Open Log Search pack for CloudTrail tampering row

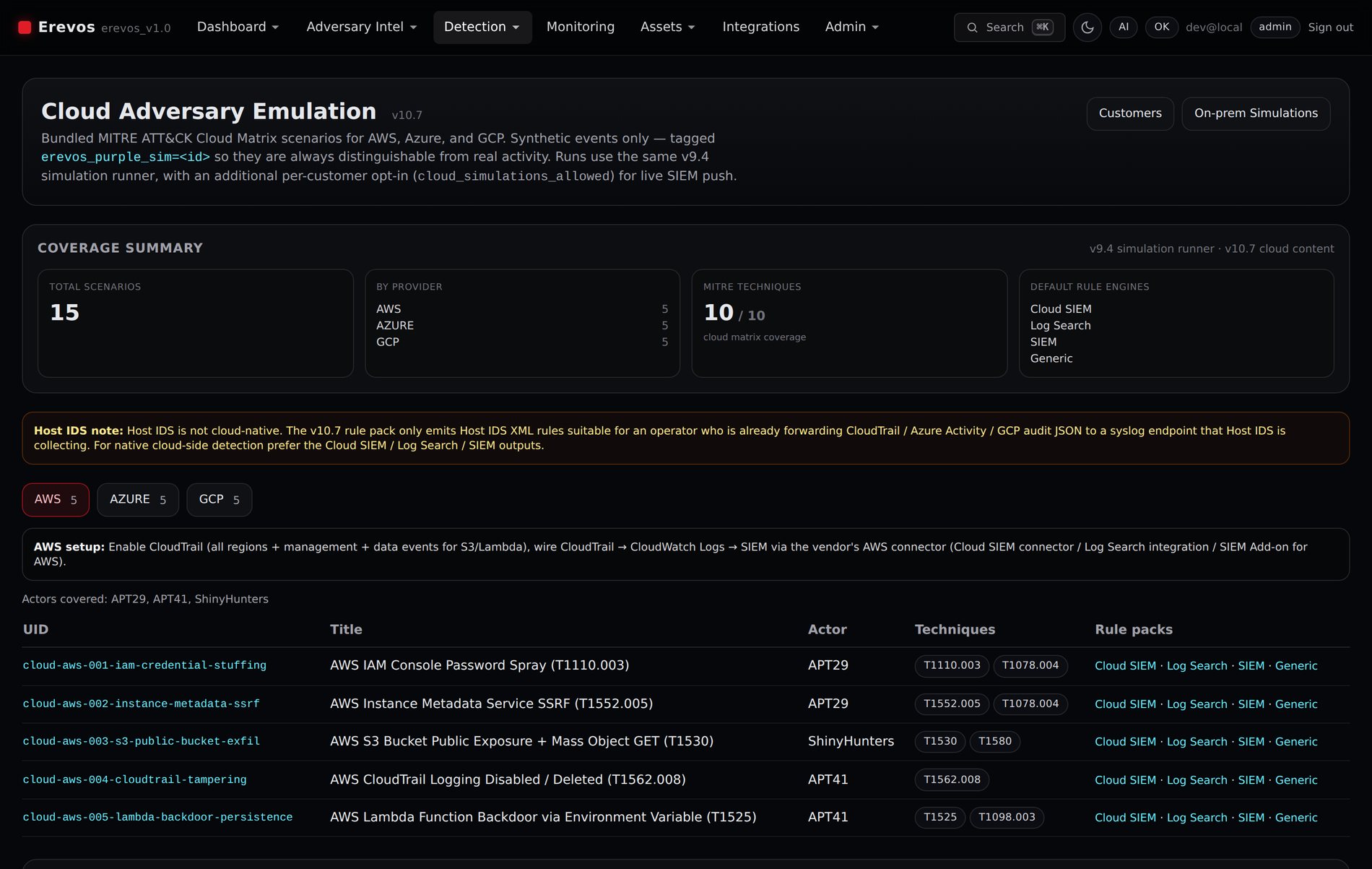(x=1197, y=780)
